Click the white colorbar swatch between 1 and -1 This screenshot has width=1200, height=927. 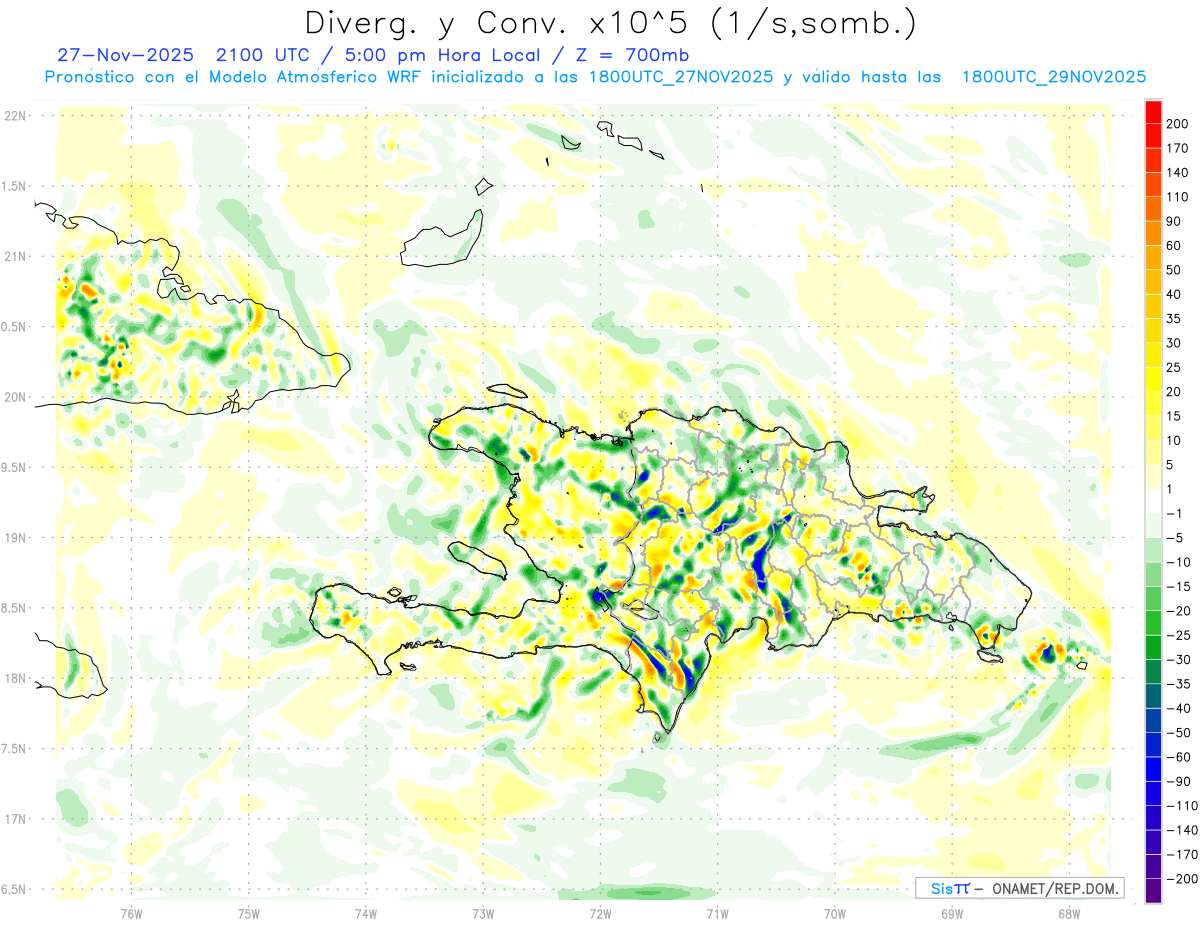[x=1153, y=502]
